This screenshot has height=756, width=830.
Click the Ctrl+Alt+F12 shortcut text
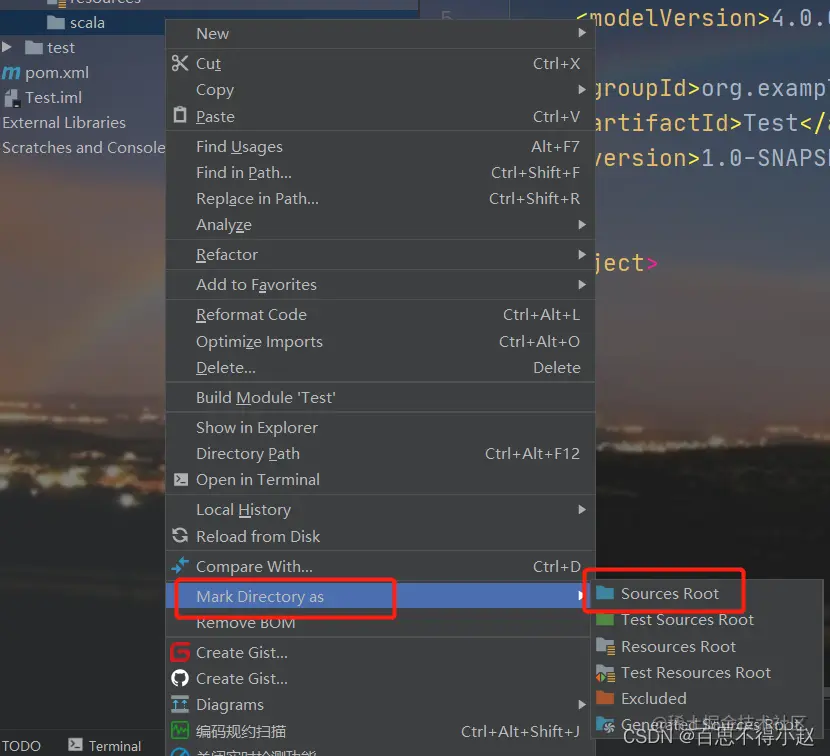tap(532, 454)
